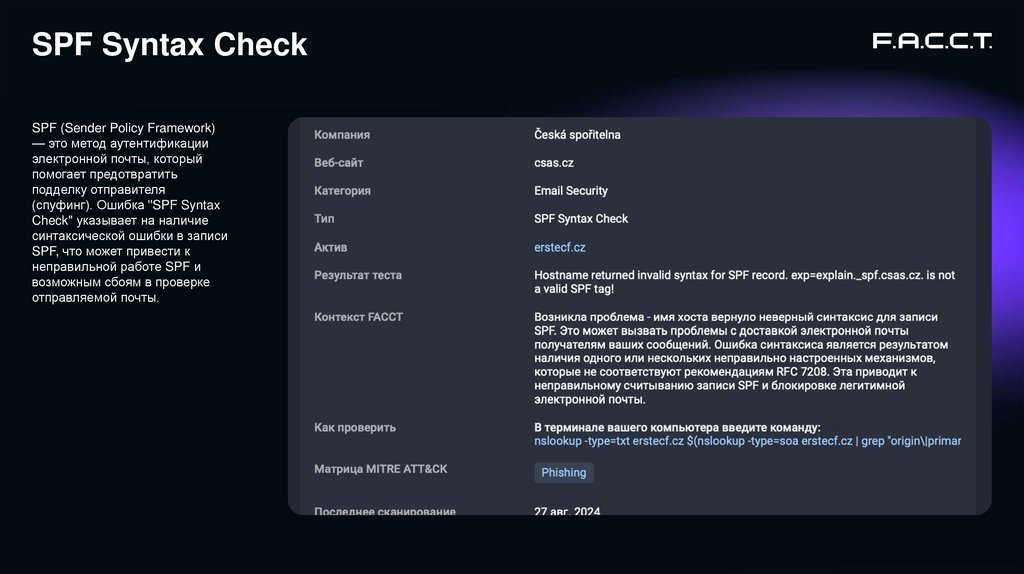Click the Веб-сайт row label
The width and height of the screenshot is (1024, 574).
tap(339, 163)
